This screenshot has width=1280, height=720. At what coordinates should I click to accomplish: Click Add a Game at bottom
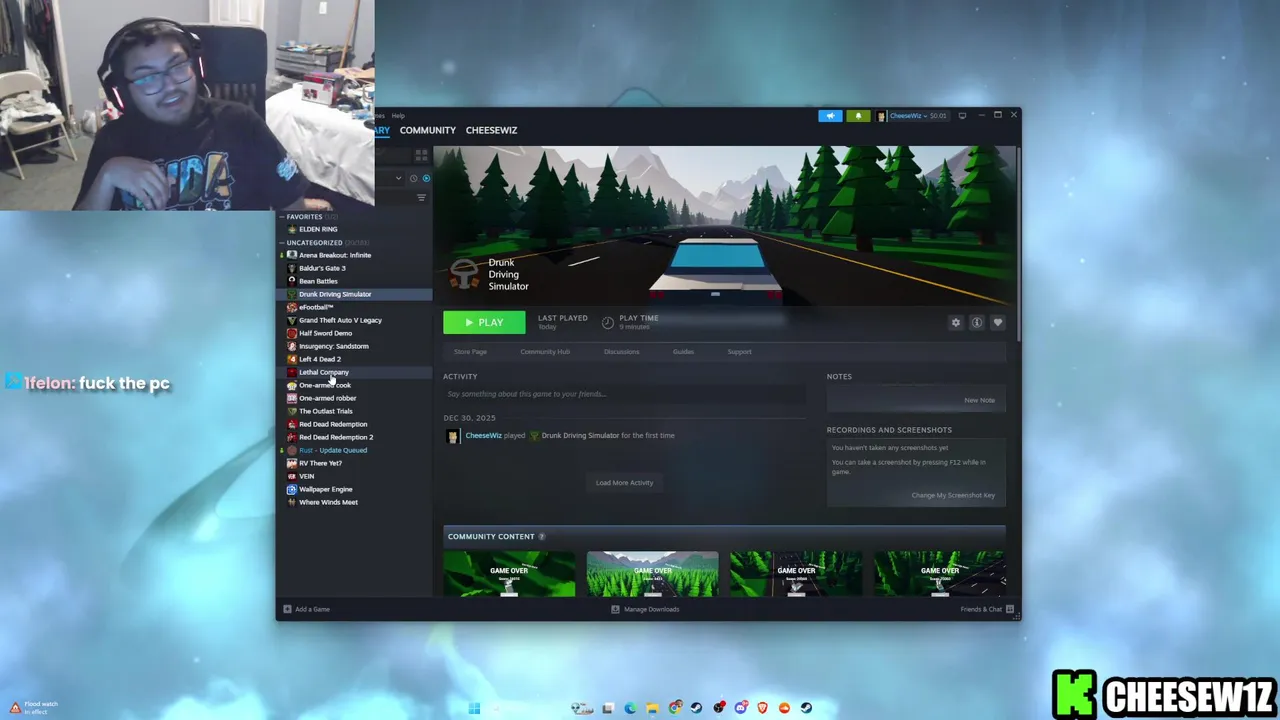[306, 609]
